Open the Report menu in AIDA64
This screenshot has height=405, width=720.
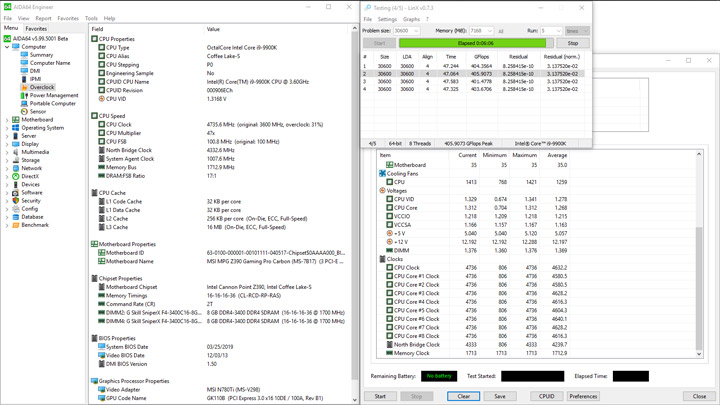pyautogui.click(x=43, y=18)
